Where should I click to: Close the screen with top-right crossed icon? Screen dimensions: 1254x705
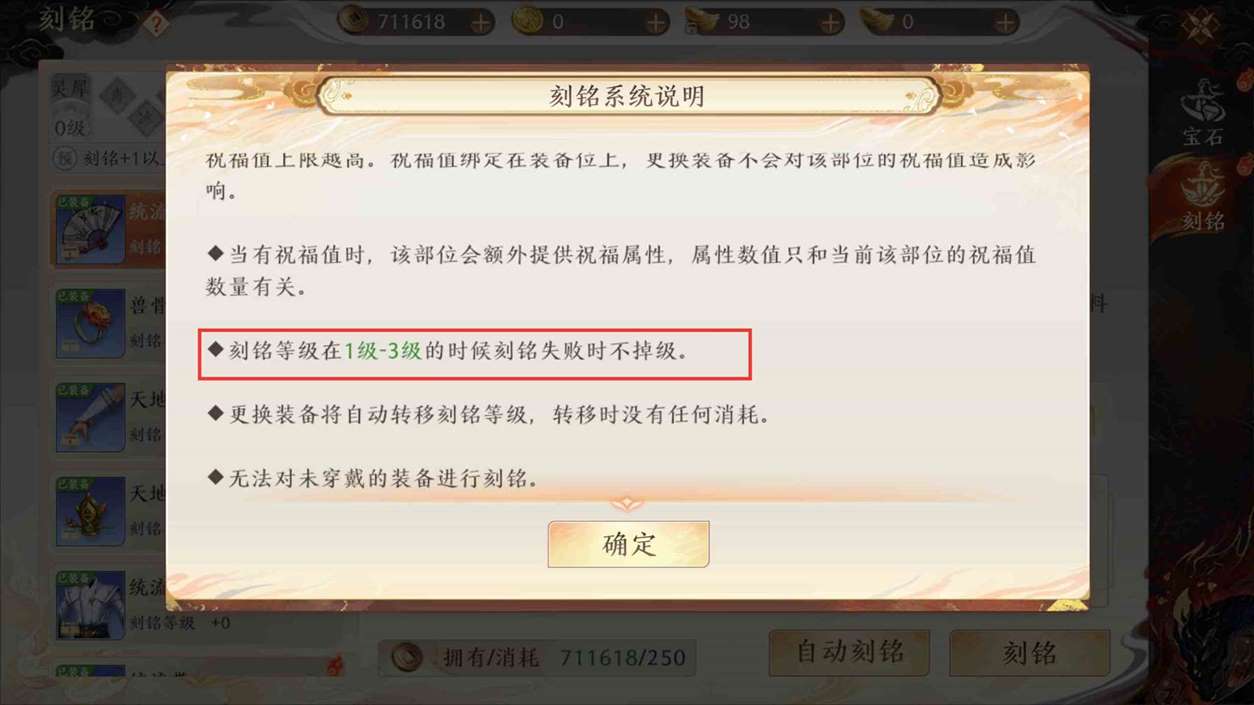pos(1202,26)
